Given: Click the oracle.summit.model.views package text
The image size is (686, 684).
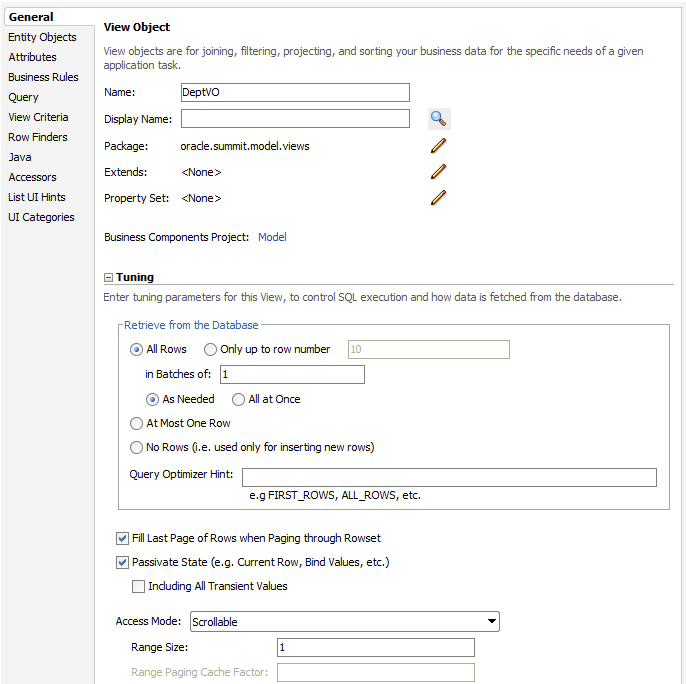Looking at the screenshot, I should 245,146.
